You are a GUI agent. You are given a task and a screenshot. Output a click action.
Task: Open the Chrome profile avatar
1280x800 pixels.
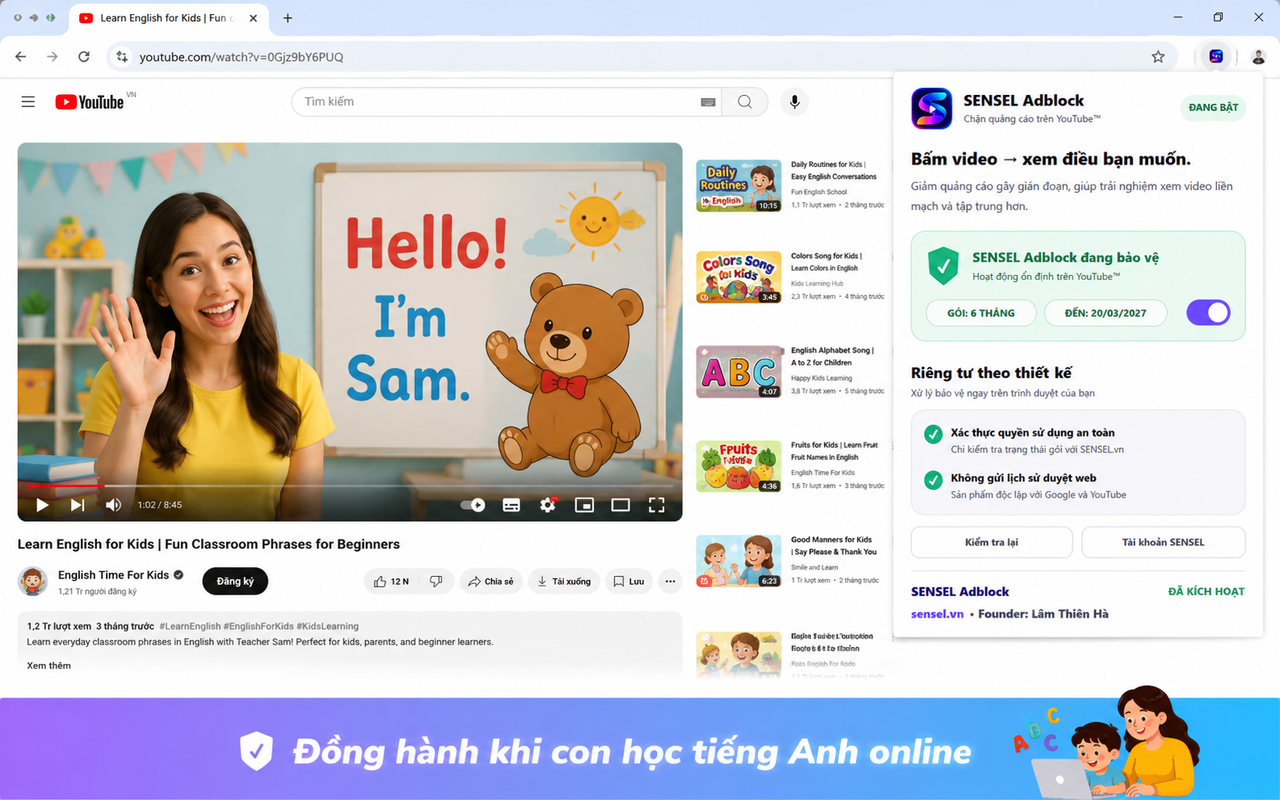(x=1259, y=57)
